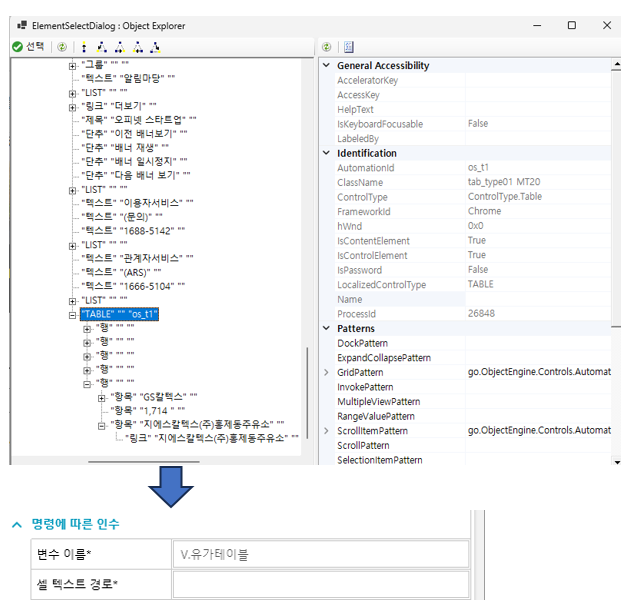Click the 변수 이름 input field
The width and height of the screenshot is (634, 609).
[321, 554]
